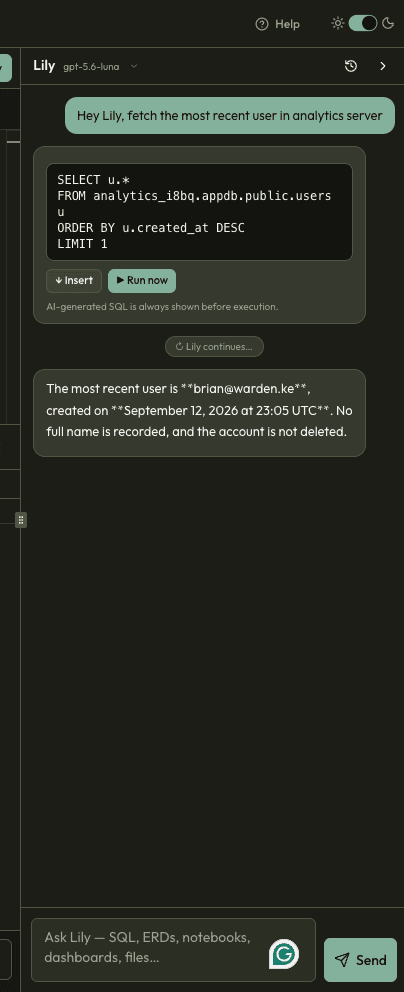Send the message to Lily
This screenshot has height=992, width=404.
pyautogui.click(x=360, y=960)
